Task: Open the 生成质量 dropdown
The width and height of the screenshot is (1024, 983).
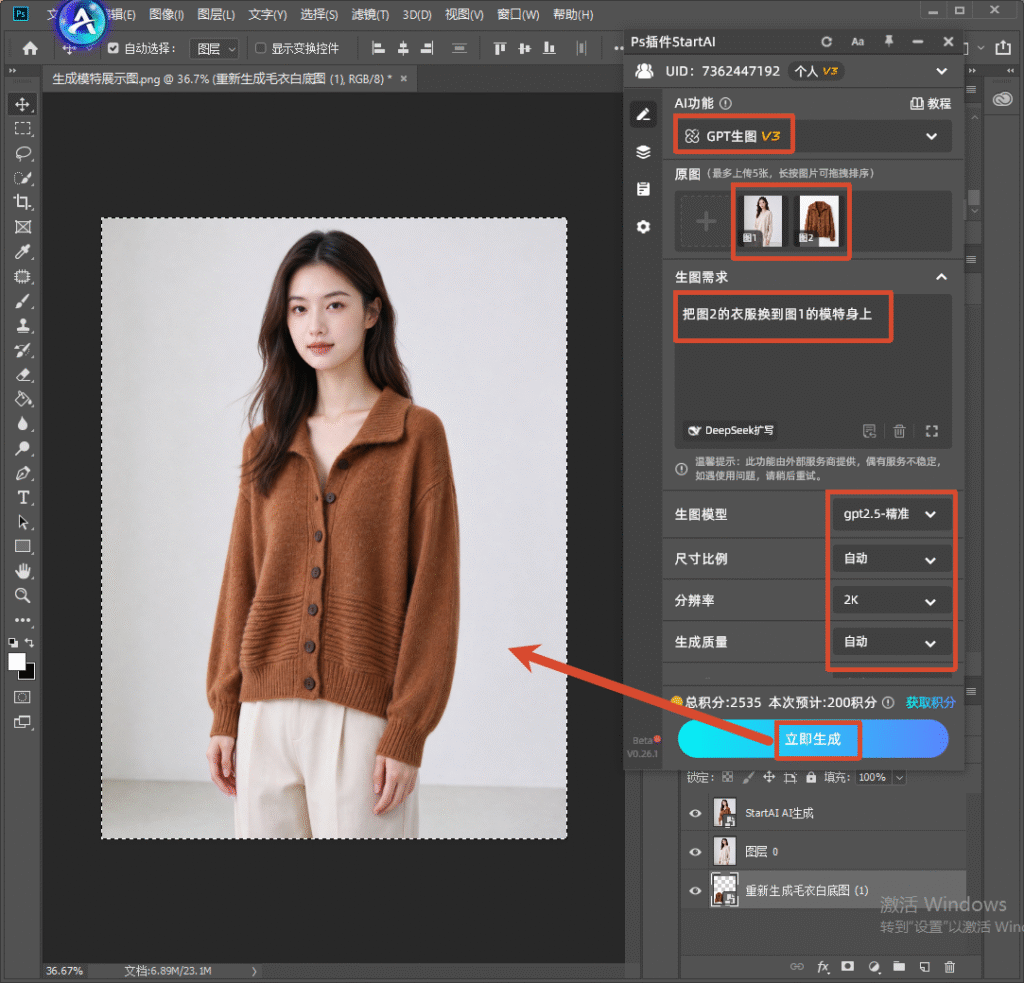Action: click(890, 642)
